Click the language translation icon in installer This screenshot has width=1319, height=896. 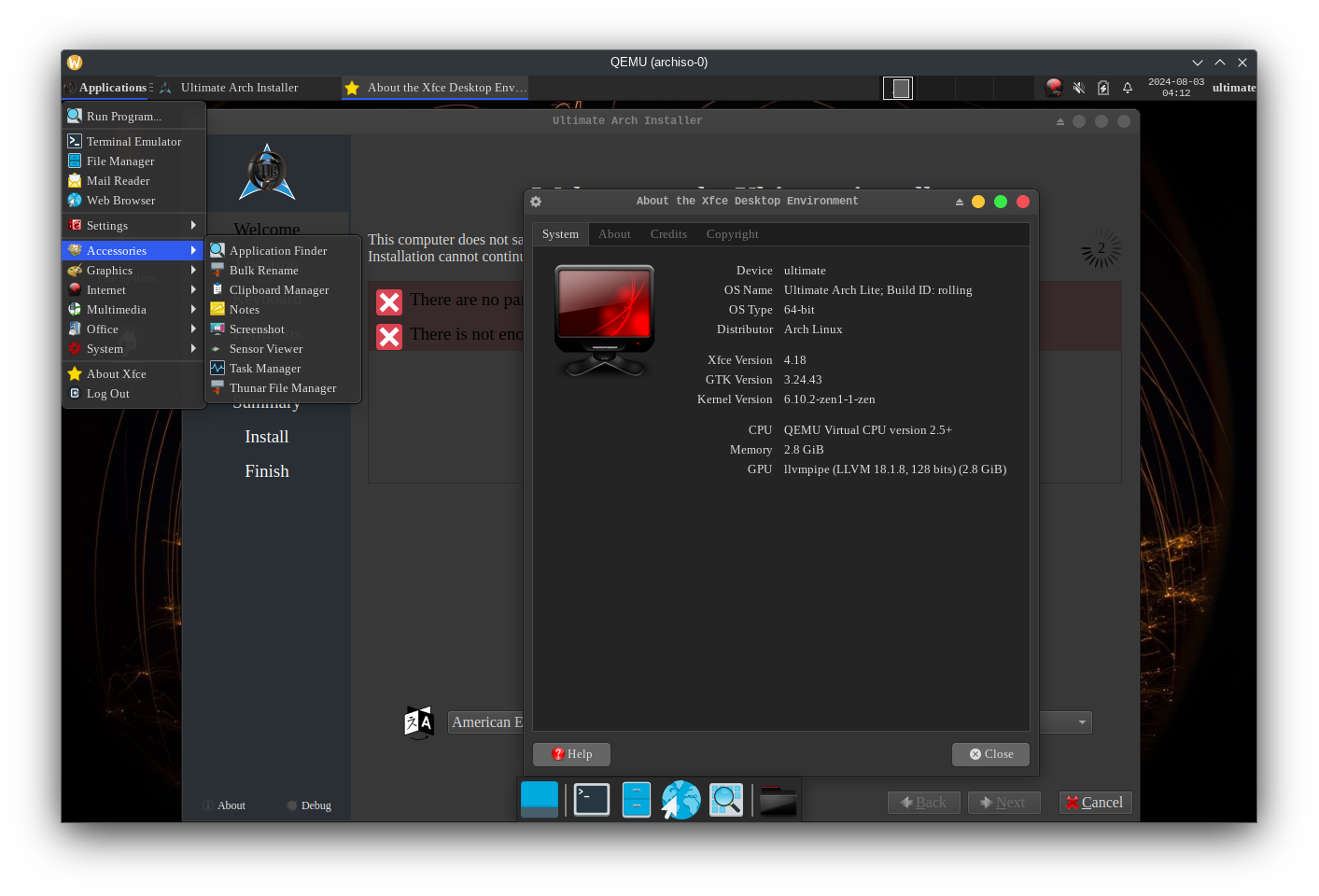click(419, 722)
